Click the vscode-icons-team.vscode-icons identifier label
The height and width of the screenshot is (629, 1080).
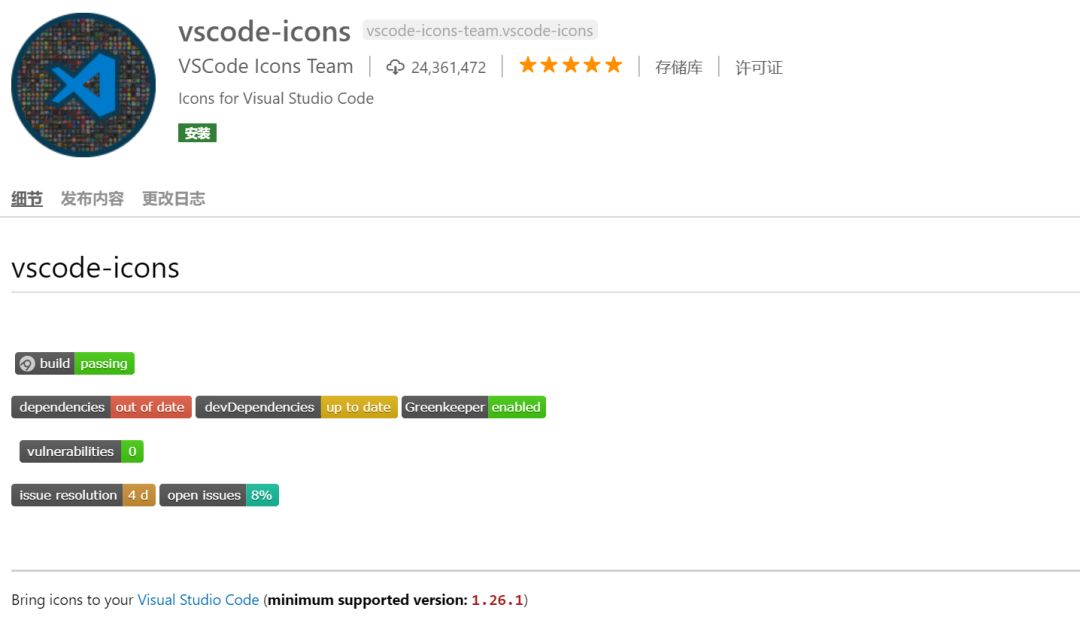(x=480, y=31)
